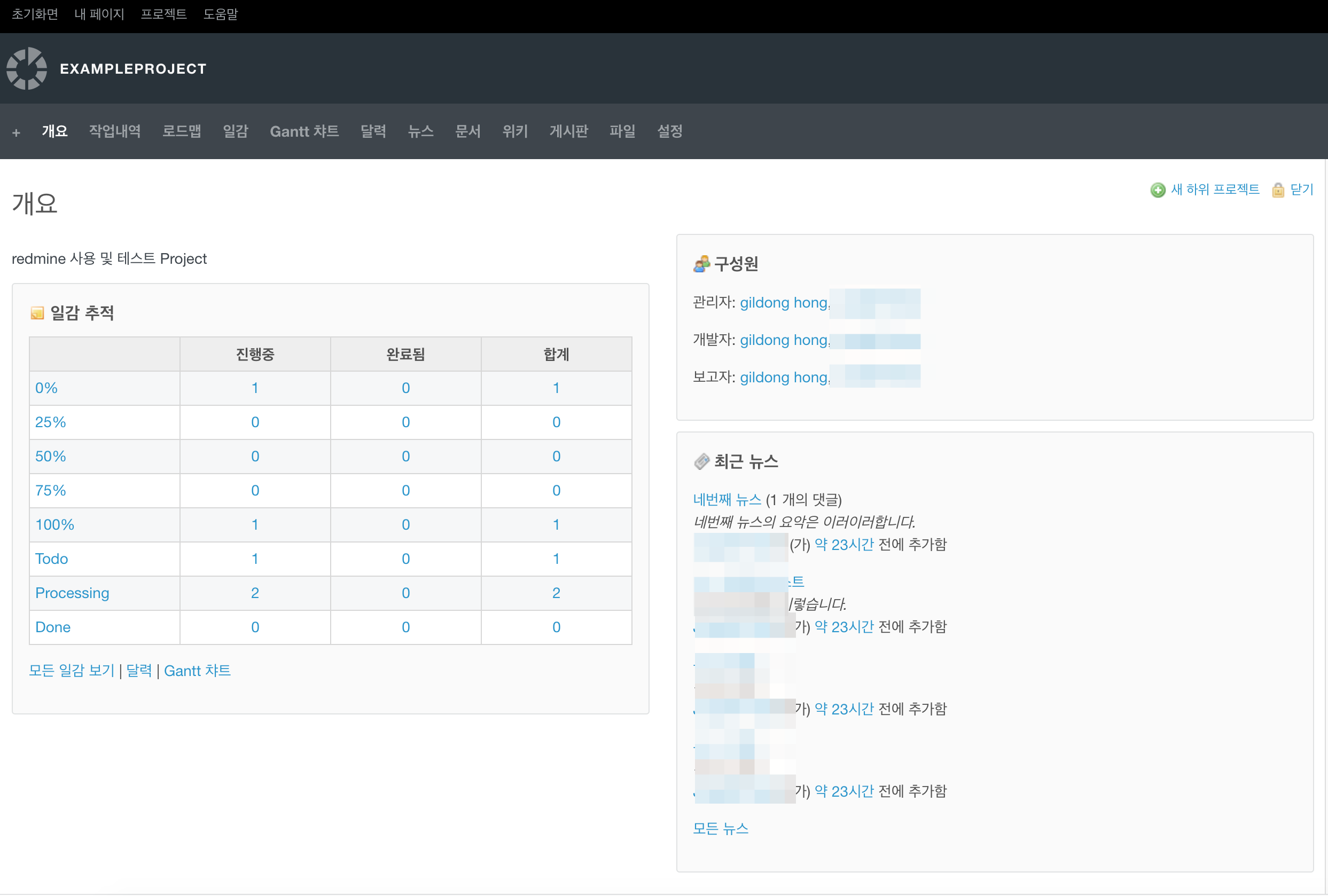Click the 새 하위 프로젝트 link
1328x896 pixels.
point(1215,190)
